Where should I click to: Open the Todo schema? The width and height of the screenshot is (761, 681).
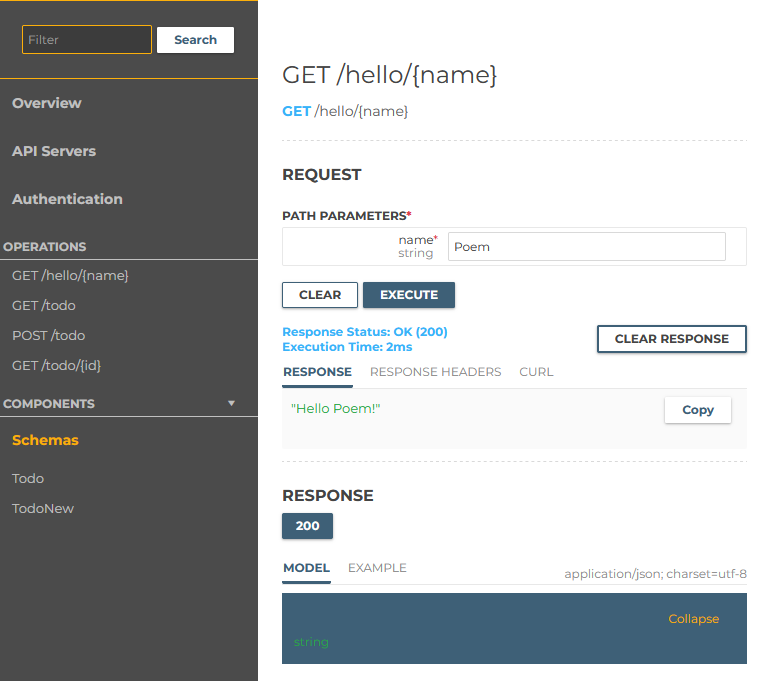pos(28,478)
